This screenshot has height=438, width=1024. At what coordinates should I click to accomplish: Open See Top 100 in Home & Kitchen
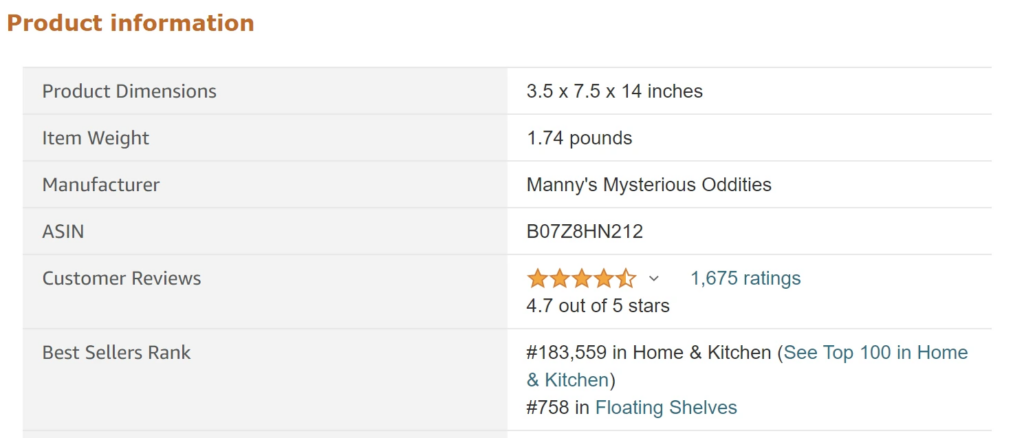click(x=875, y=353)
